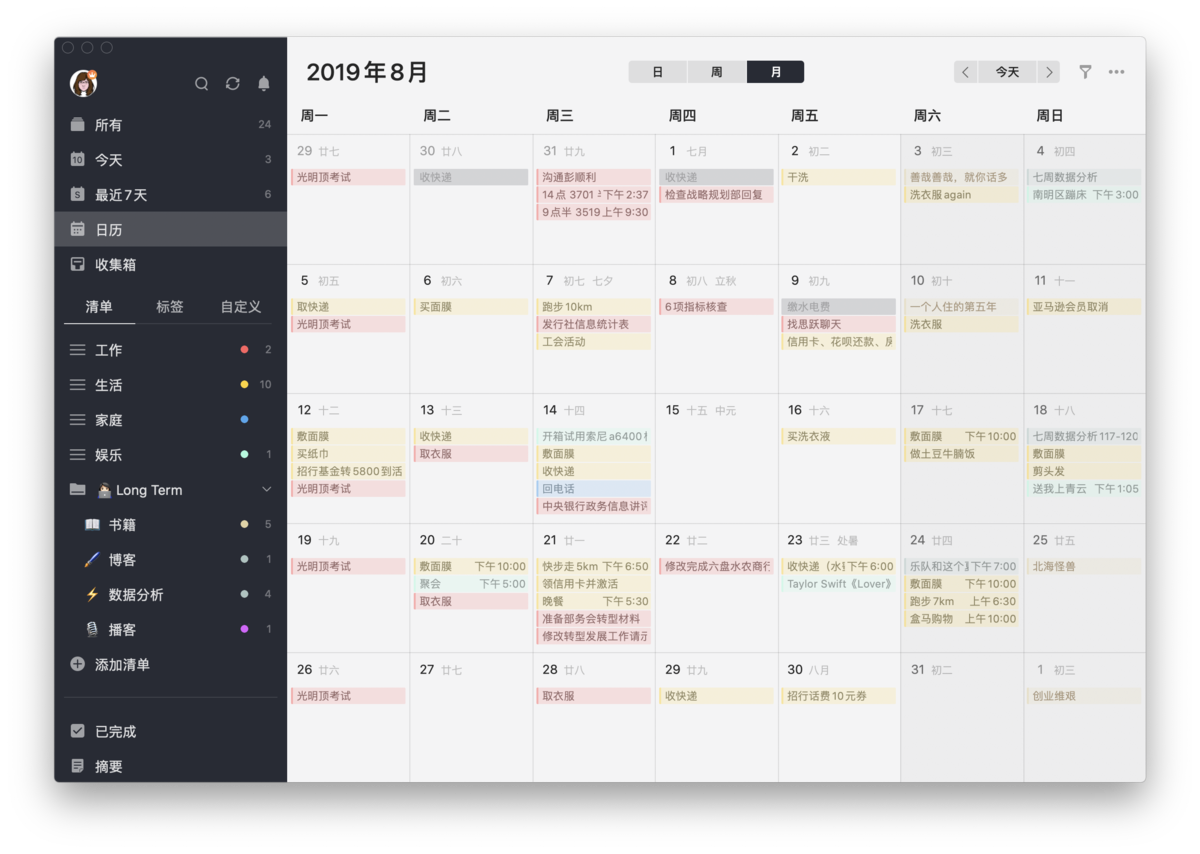The image size is (1200, 854).
Task: Jump to 今天 in calendar
Action: point(1007,72)
